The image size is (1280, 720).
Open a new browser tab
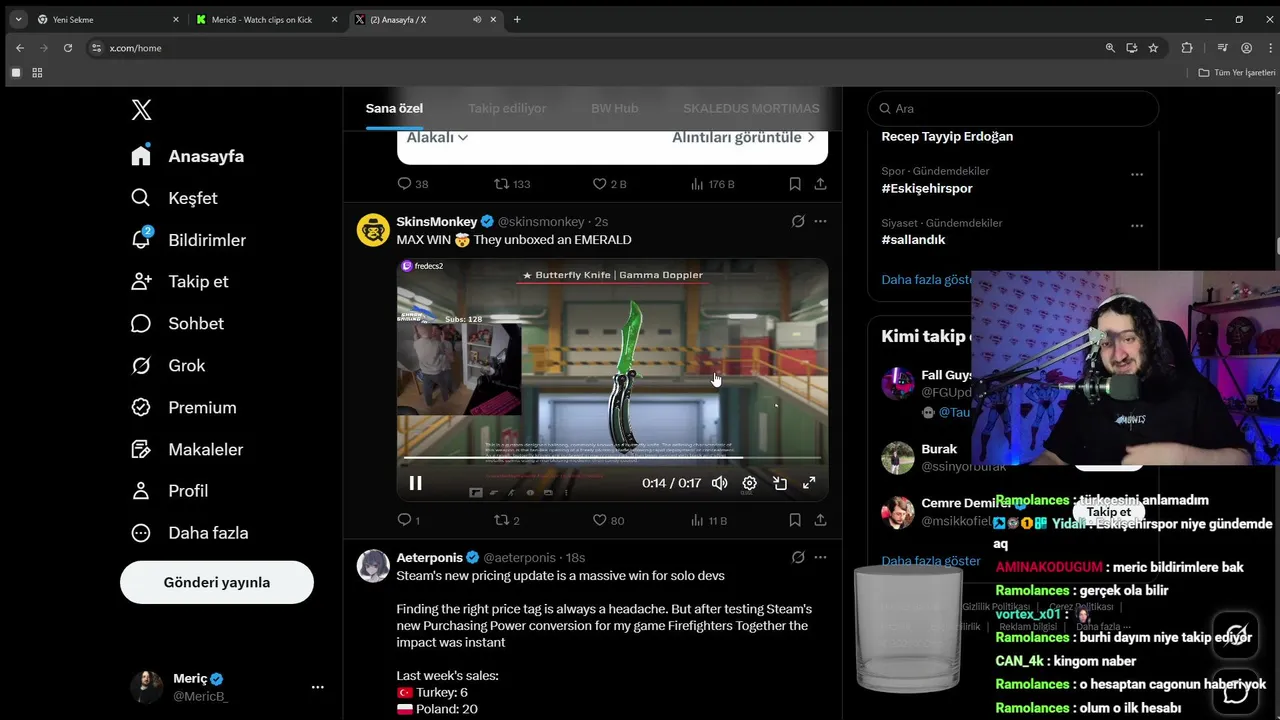point(517,19)
